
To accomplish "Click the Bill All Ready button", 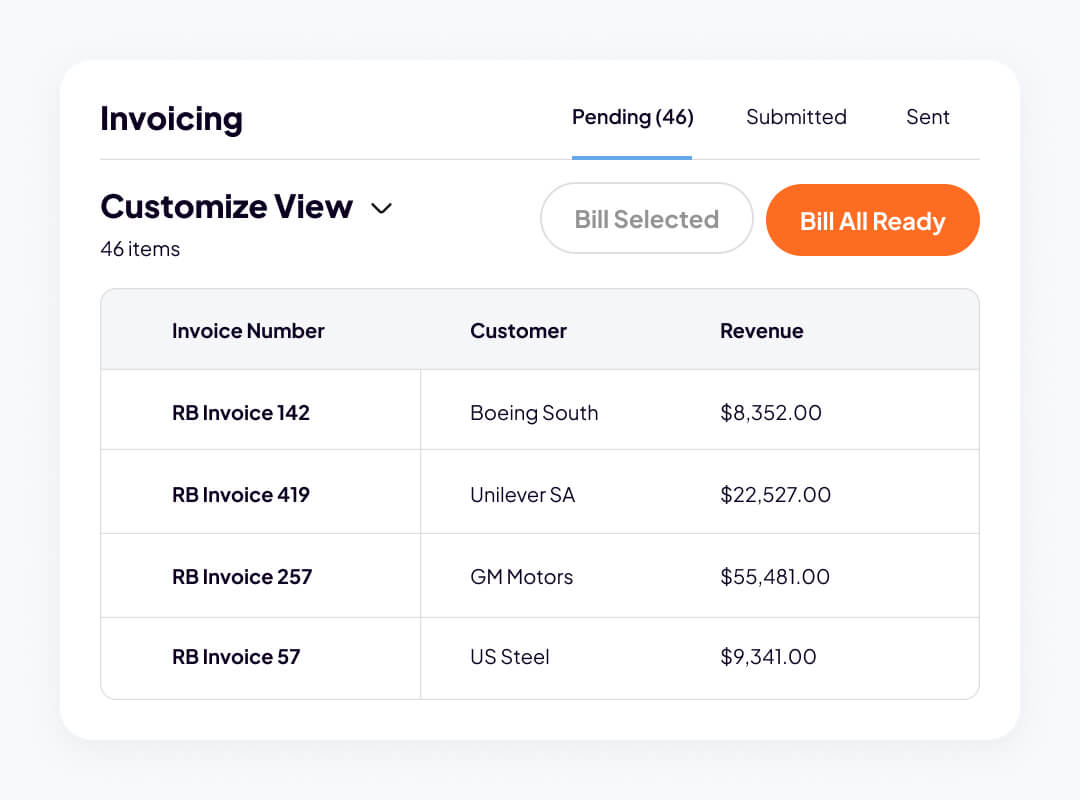I will (x=873, y=220).
